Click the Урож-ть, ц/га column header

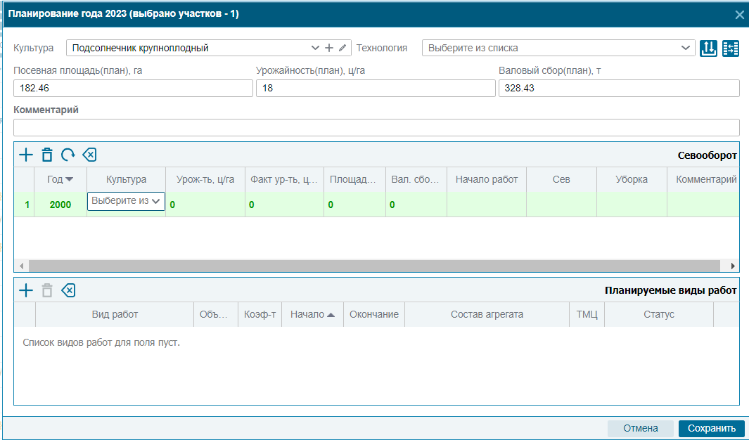pos(205,180)
